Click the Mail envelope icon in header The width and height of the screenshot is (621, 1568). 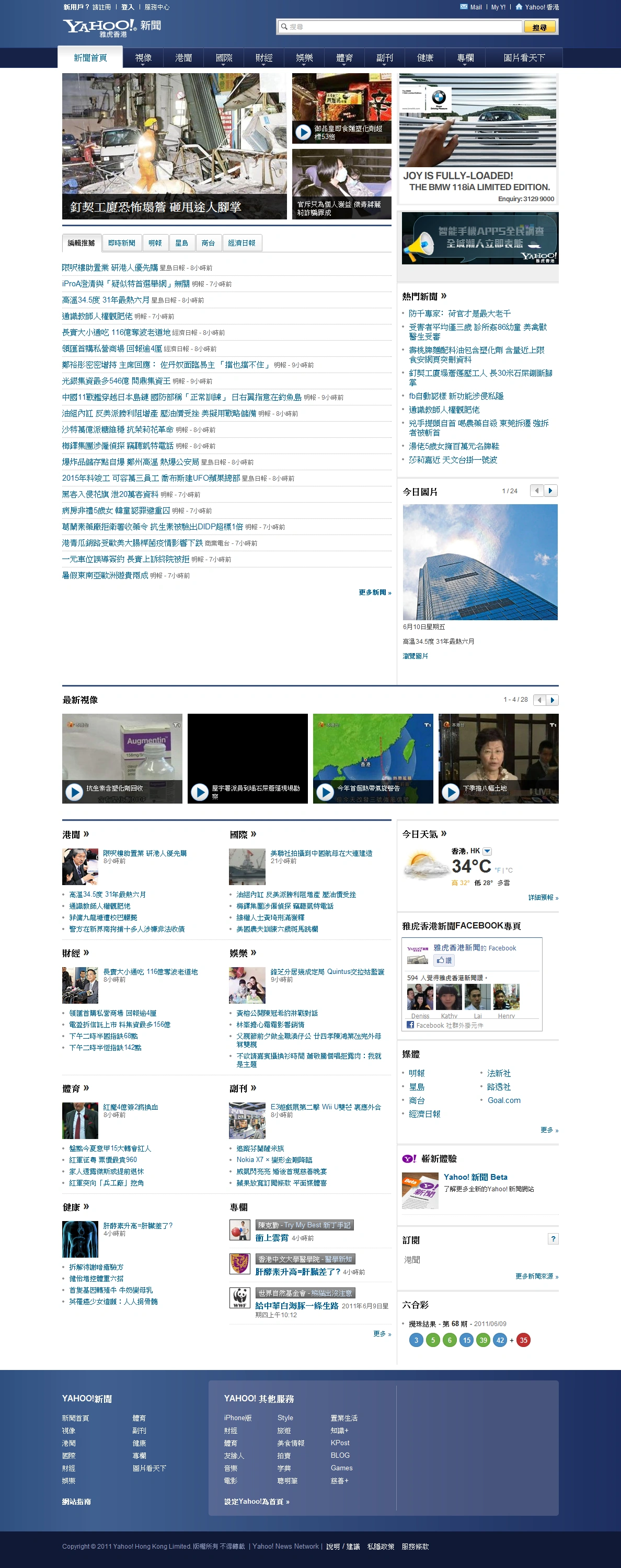pos(464,7)
